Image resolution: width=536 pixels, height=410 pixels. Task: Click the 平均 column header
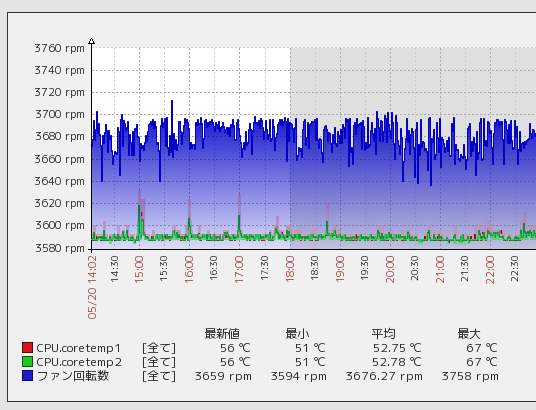pos(384,333)
